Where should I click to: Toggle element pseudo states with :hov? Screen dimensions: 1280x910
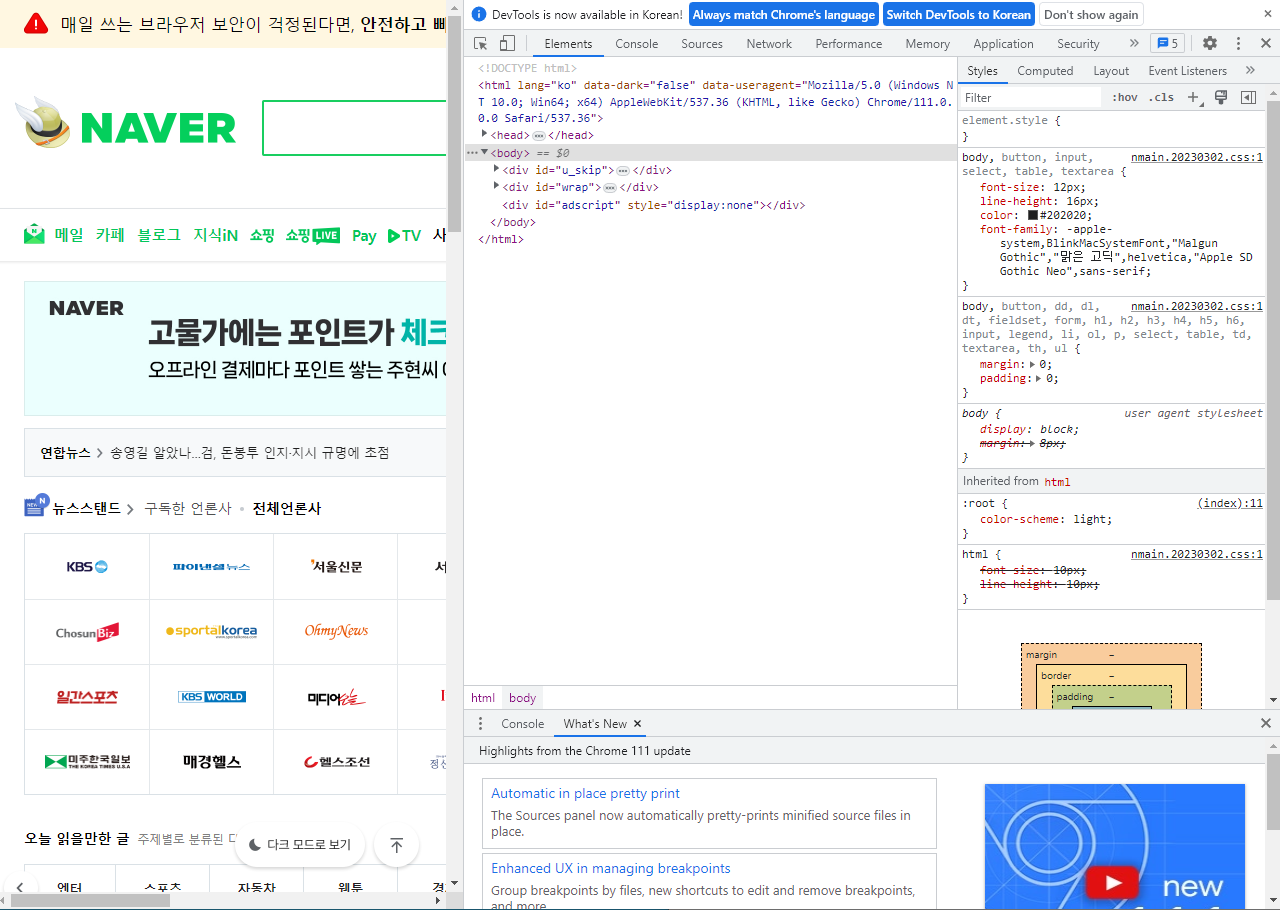[x=1124, y=97]
